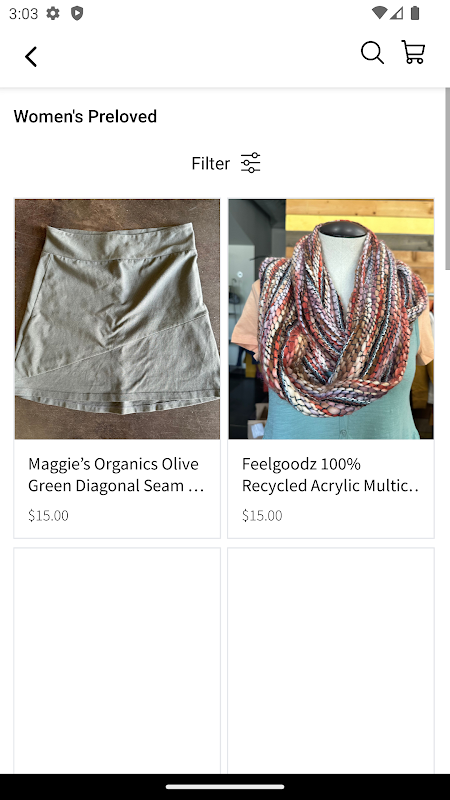Click the vertical scrollbar on the right edge
The image size is (450, 800).
coord(447,179)
